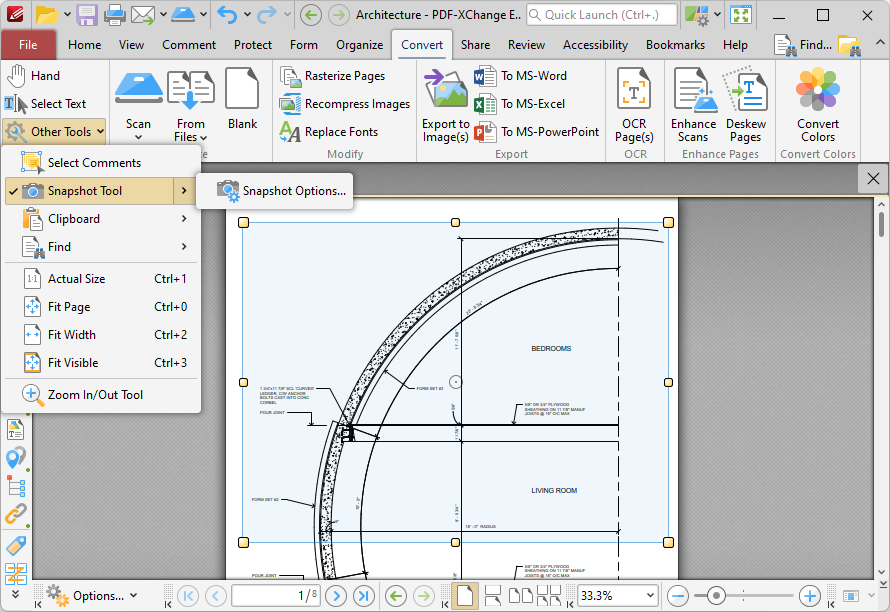The height and width of the screenshot is (612, 890).
Task: Expand the Clipboard submenu arrow
Action: 184,219
